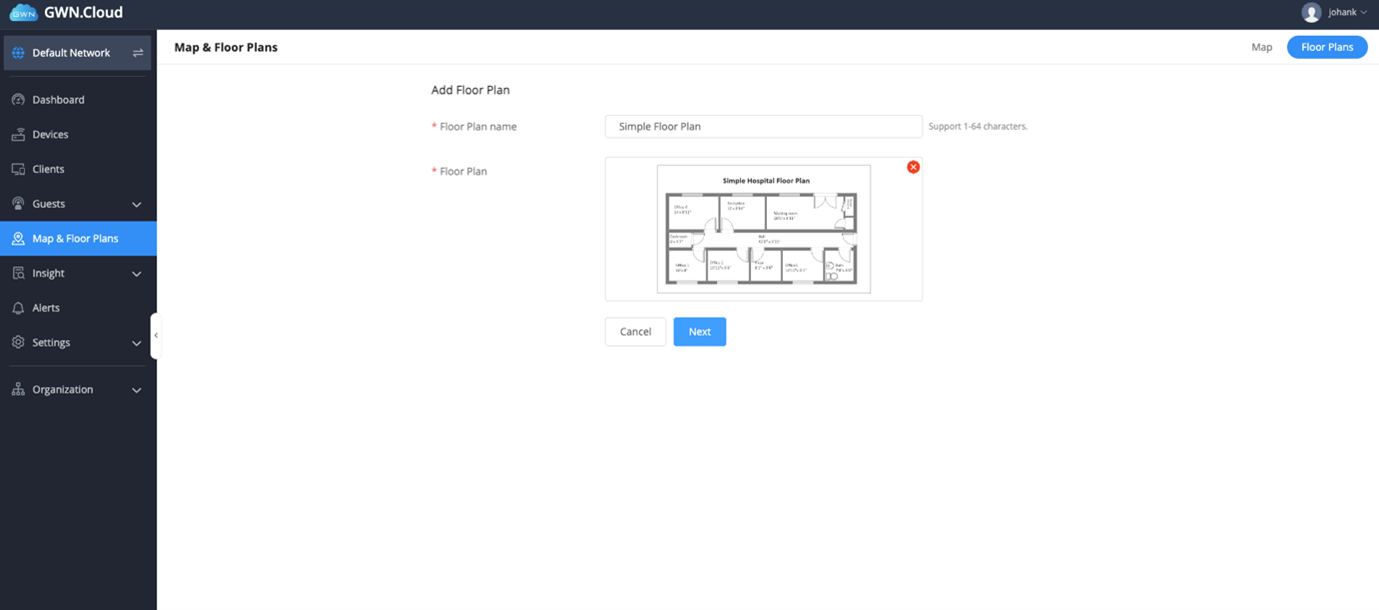This screenshot has width=1379, height=610.
Task: Click the GWN.Cloud logo icon
Action: tap(23, 13)
